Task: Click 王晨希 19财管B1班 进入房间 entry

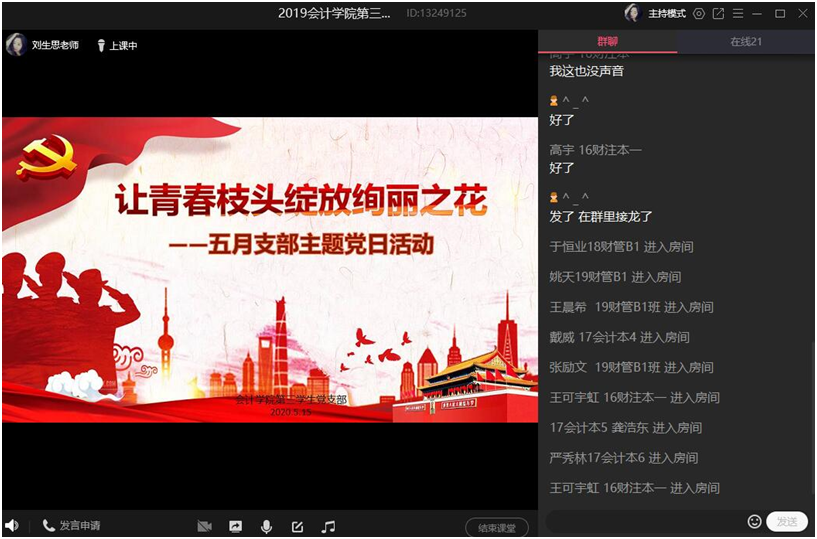Action: tap(631, 307)
